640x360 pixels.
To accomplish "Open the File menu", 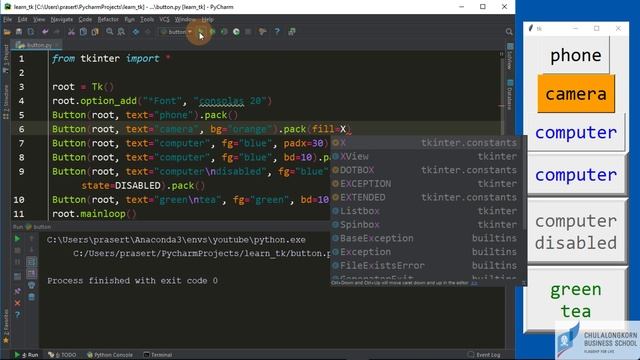I will [8, 20].
